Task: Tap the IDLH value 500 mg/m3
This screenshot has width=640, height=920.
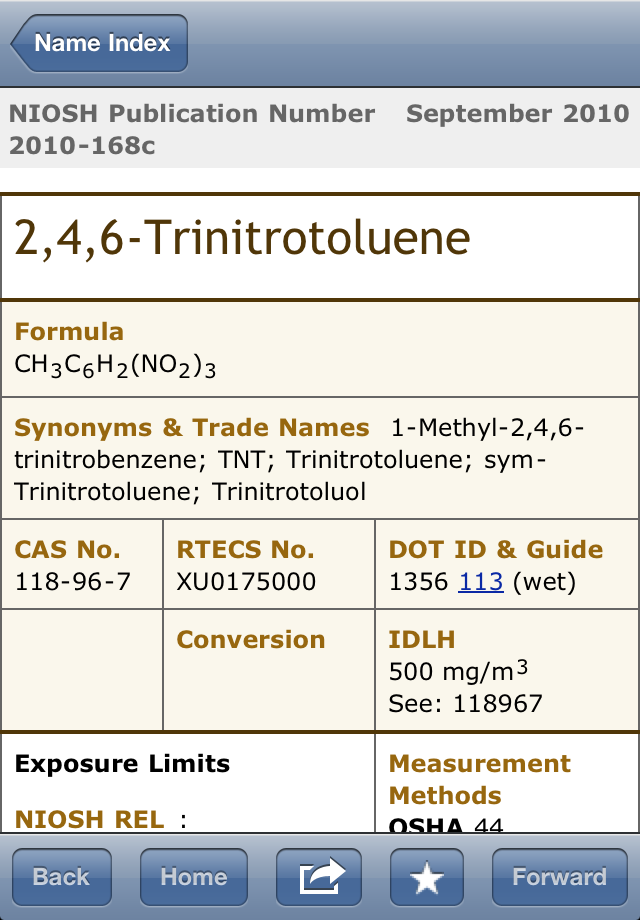Action: pyautogui.click(x=458, y=671)
